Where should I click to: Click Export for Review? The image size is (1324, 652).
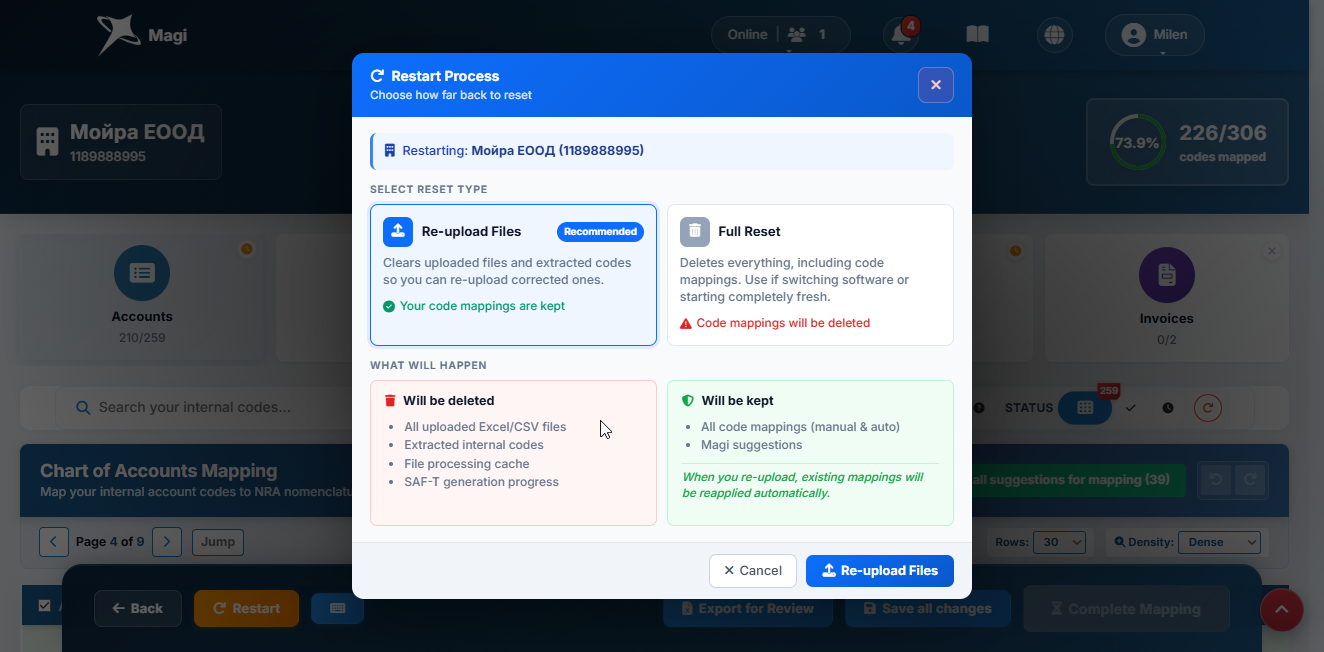[x=748, y=609]
